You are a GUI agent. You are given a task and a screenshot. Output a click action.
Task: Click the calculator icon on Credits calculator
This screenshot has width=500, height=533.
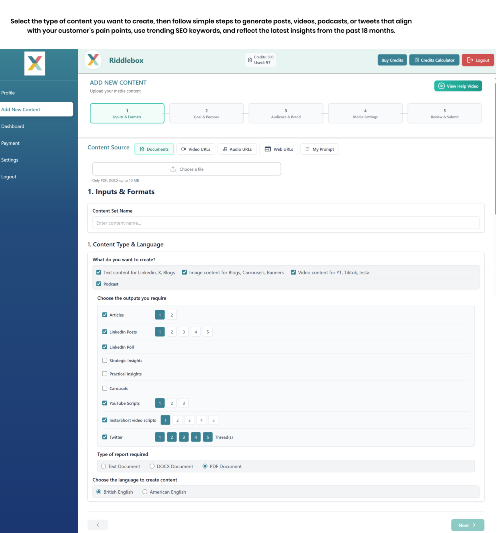coord(417,60)
